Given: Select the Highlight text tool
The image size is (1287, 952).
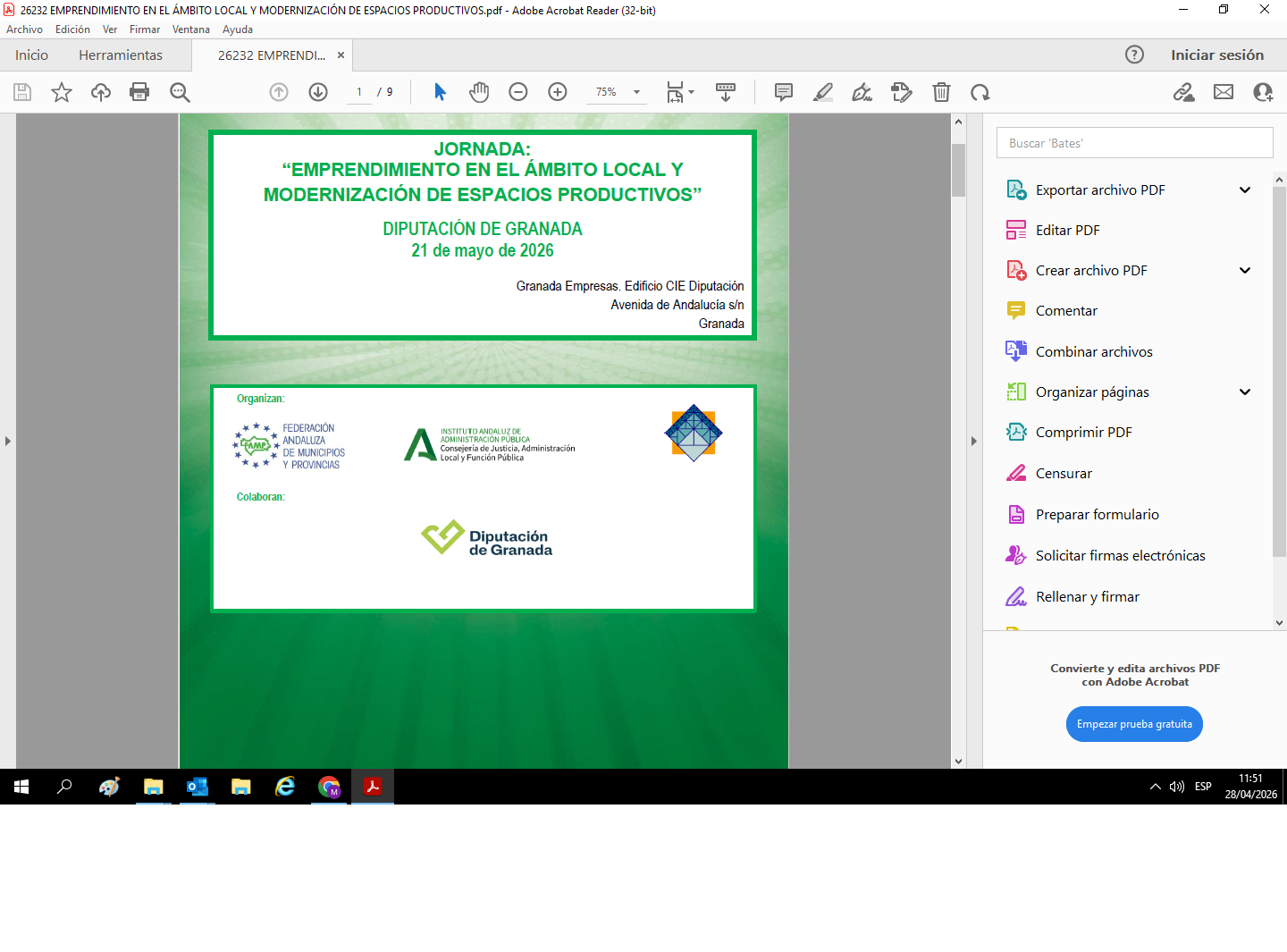Looking at the screenshot, I should coord(823,92).
